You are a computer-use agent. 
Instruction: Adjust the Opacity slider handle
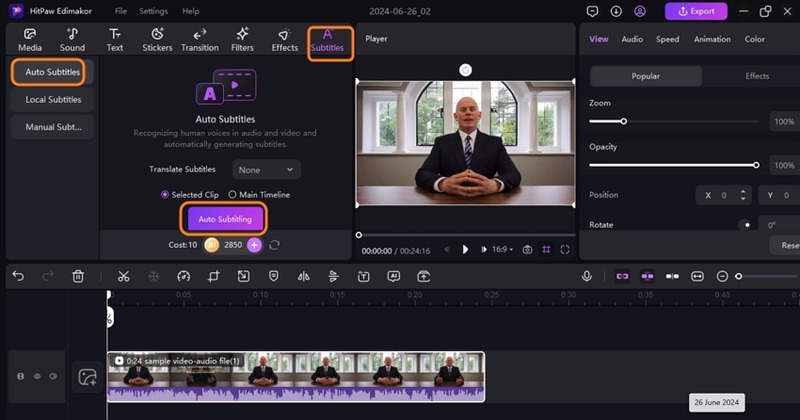(x=756, y=165)
